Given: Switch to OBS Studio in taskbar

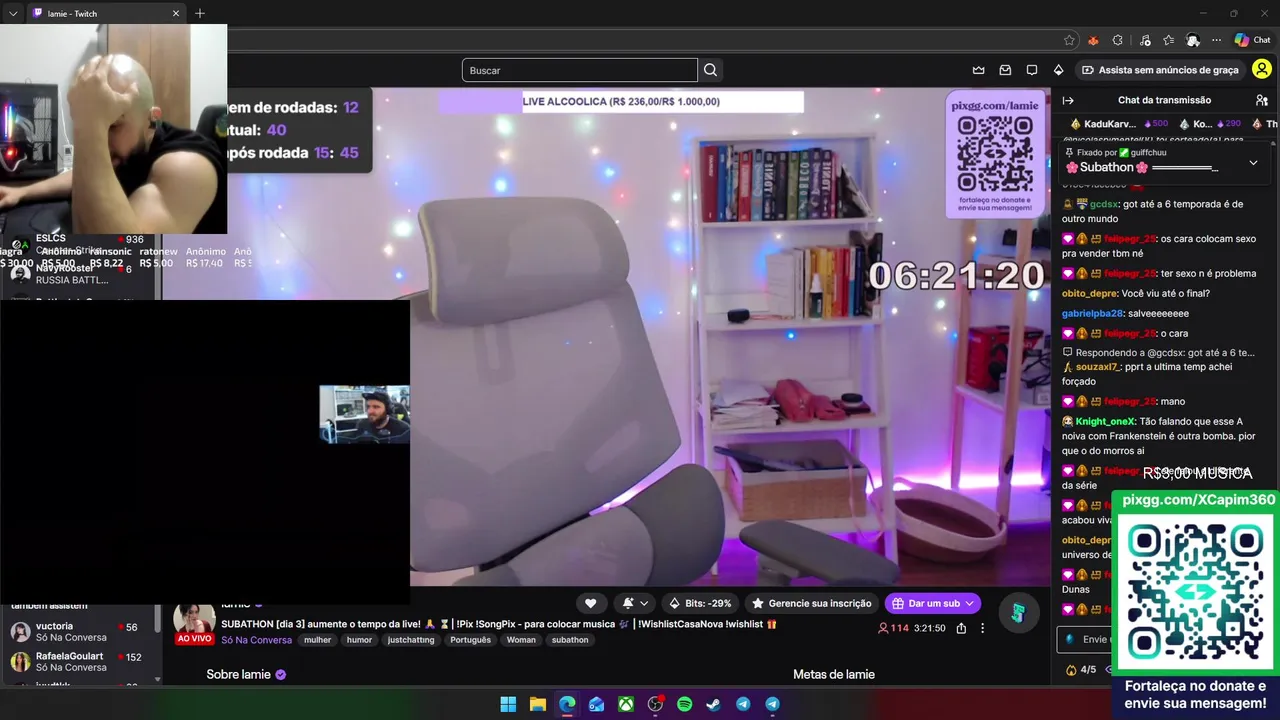Looking at the screenshot, I should pos(655,704).
